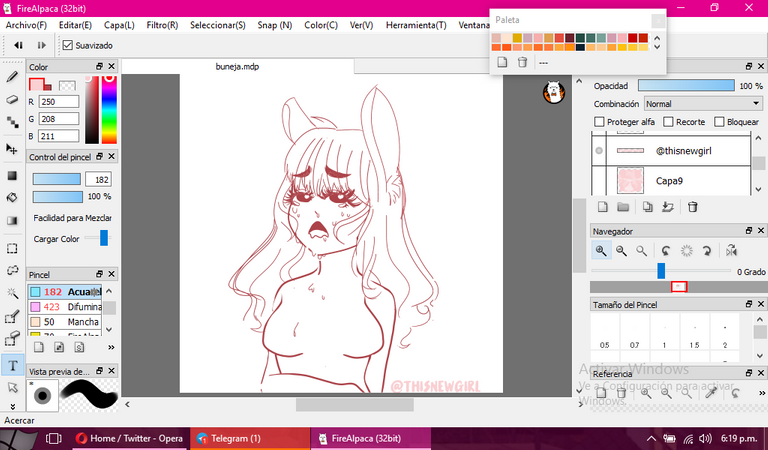Enable the Recorte checkbox
This screenshot has width=768, height=450.
coord(668,121)
